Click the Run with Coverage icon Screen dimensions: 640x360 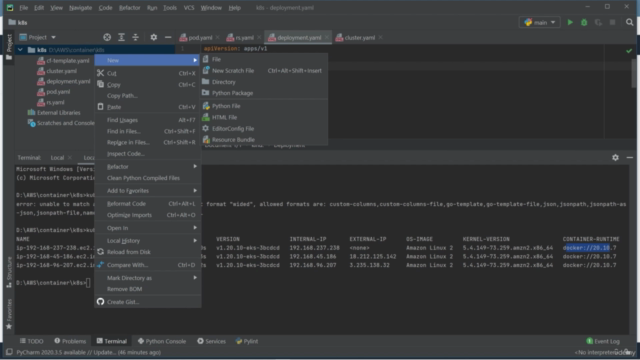[x=598, y=22]
